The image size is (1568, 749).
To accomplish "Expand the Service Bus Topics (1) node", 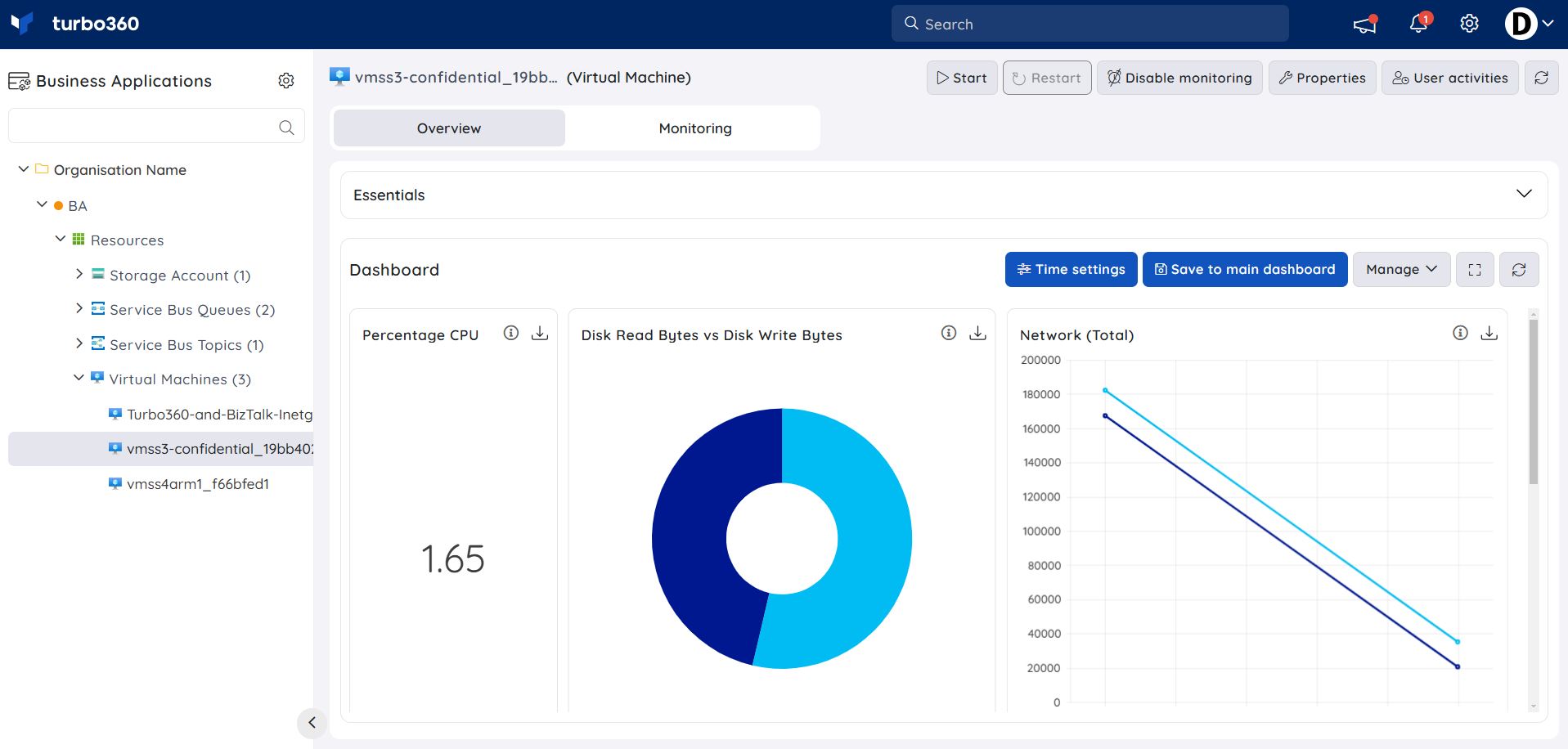I will coord(79,343).
